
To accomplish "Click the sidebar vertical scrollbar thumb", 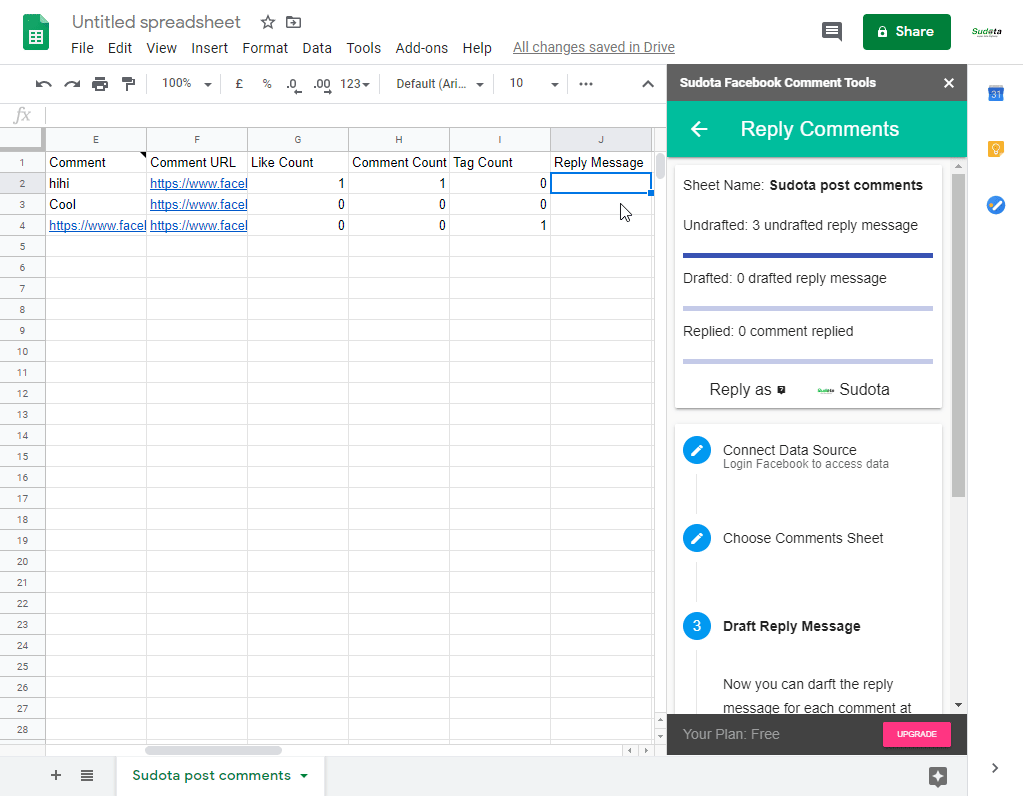I will (x=958, y=335).
